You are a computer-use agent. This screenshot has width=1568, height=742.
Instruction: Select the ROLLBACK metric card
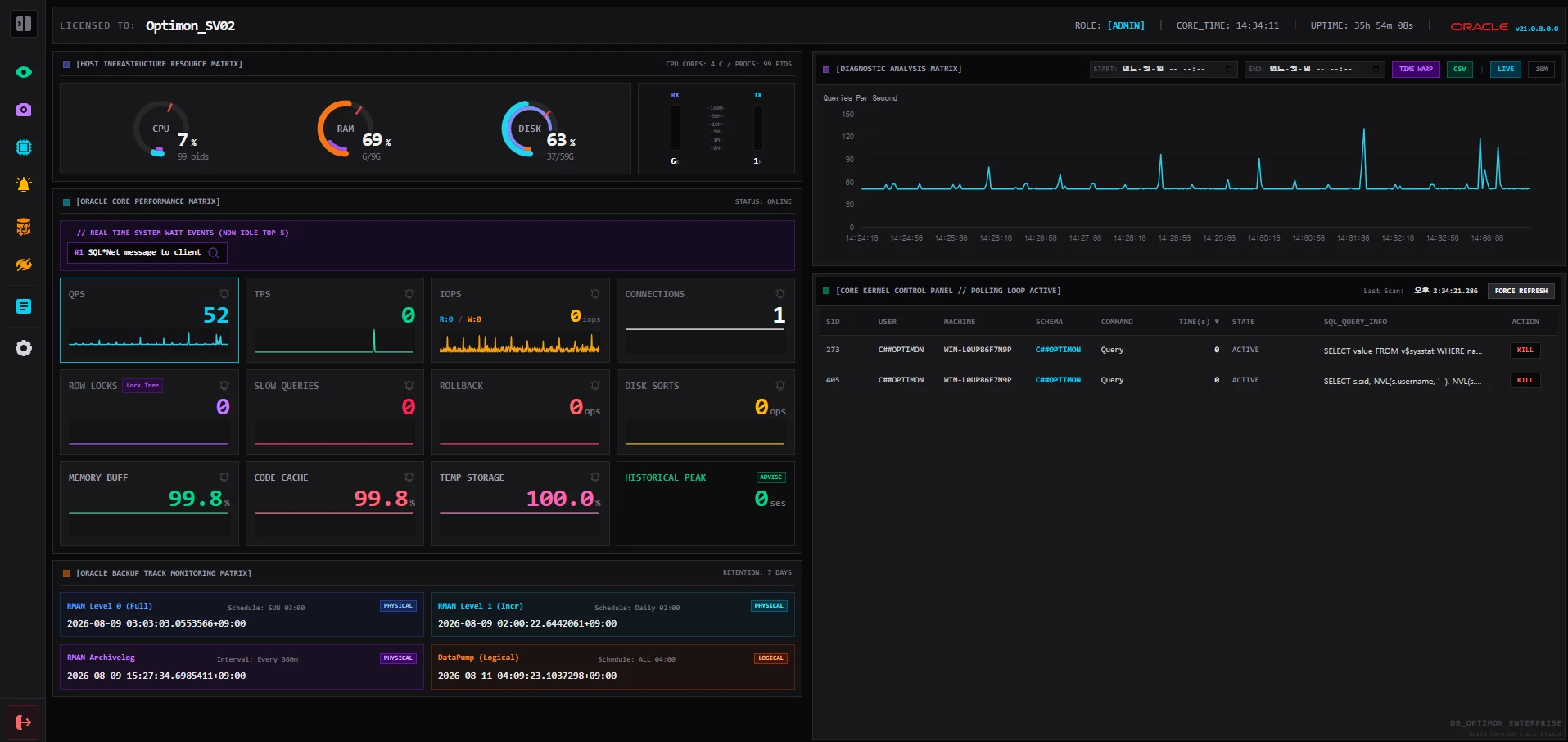click(520, 412)
